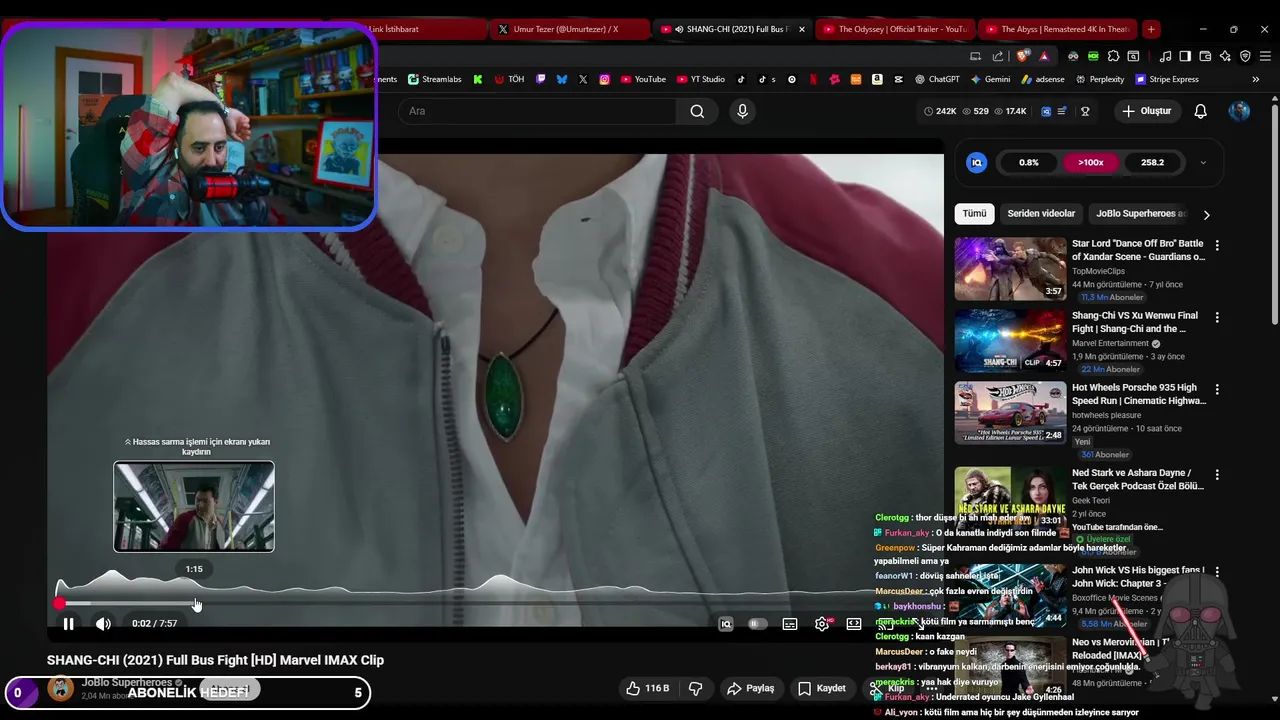Click the vidIQ IQ logo in sidebar panel

[x=977, y=162]
